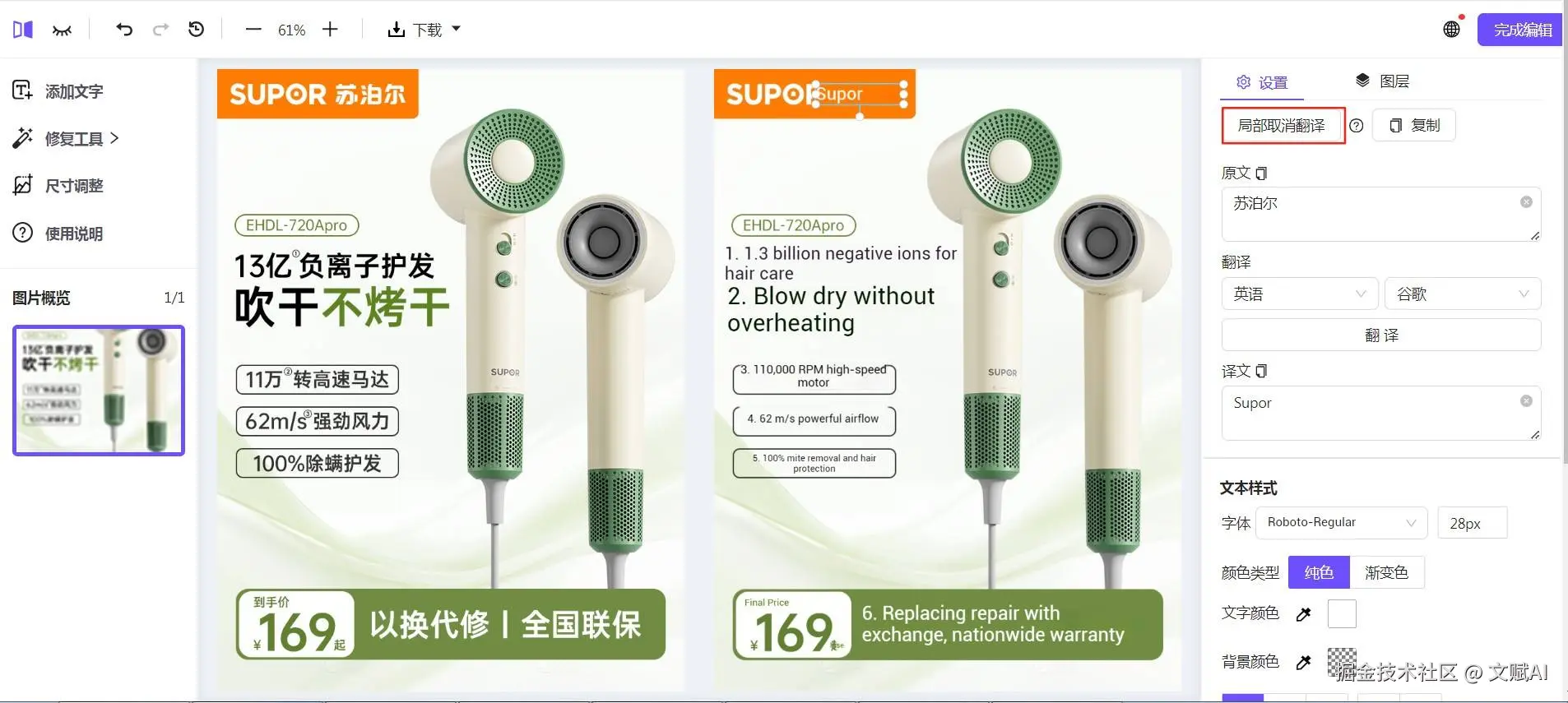Zoom in with the plus icon
1568x703 pixels.
(x=330, y=30)
